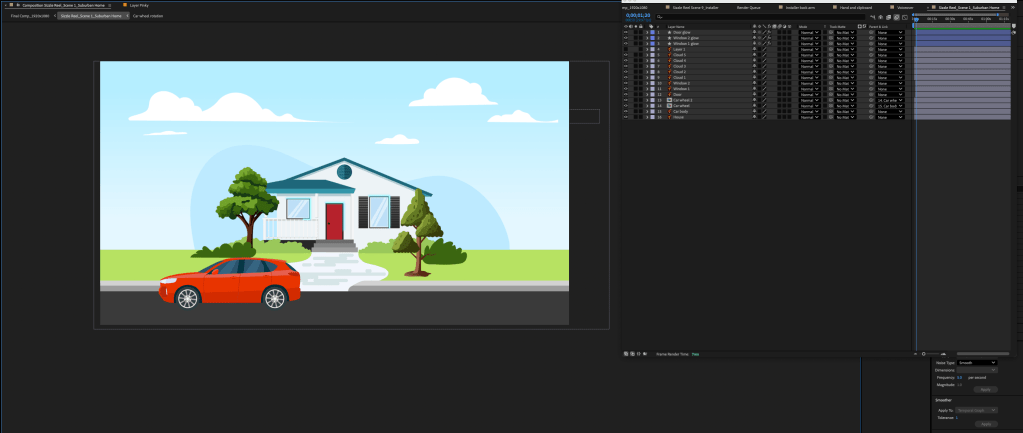Click the zoom-in mountain icon below timeline
1023x433 pixels.
[x=944, y=353]
